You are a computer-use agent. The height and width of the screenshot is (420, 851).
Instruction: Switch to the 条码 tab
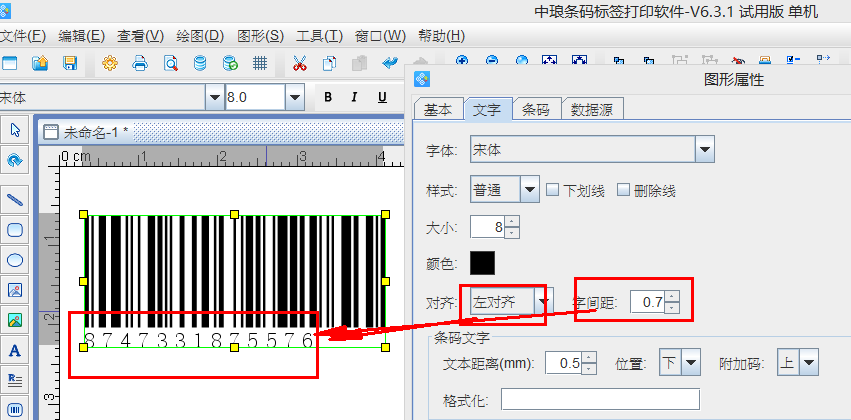[536, 110]
